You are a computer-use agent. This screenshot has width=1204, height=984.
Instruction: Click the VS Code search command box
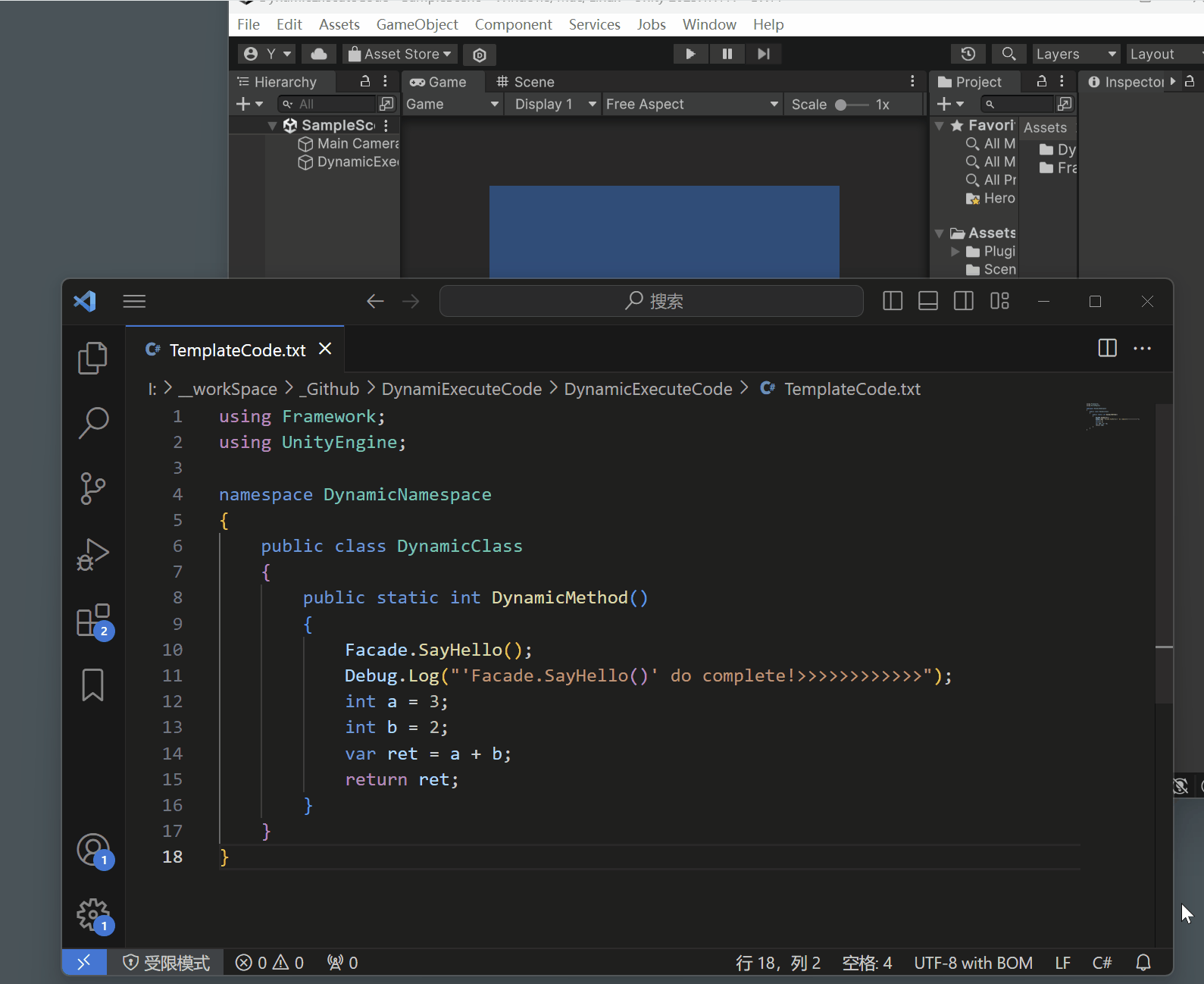pyautogui.click(x=651, y=301)
